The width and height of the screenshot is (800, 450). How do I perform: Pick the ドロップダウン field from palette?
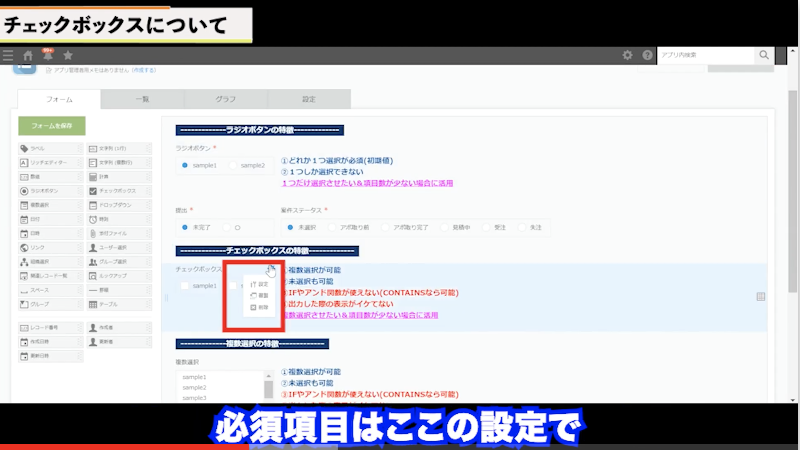pos(120,204)
